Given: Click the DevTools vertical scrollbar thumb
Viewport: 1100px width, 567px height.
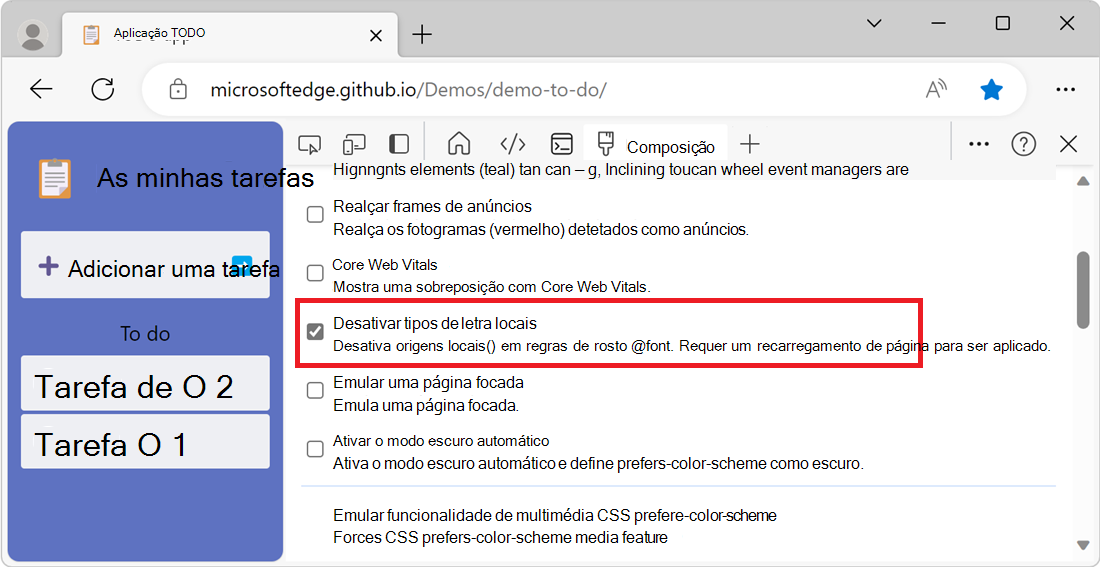Looking at the screenshot, I should coord(1082,289).
